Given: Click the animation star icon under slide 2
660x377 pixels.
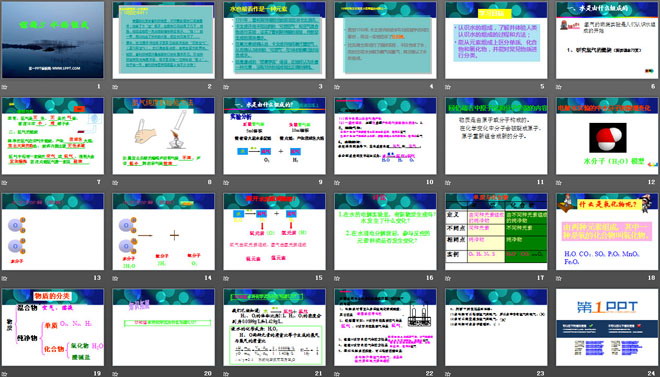Looking at the screenshot, I should click(x=115, y=87).
